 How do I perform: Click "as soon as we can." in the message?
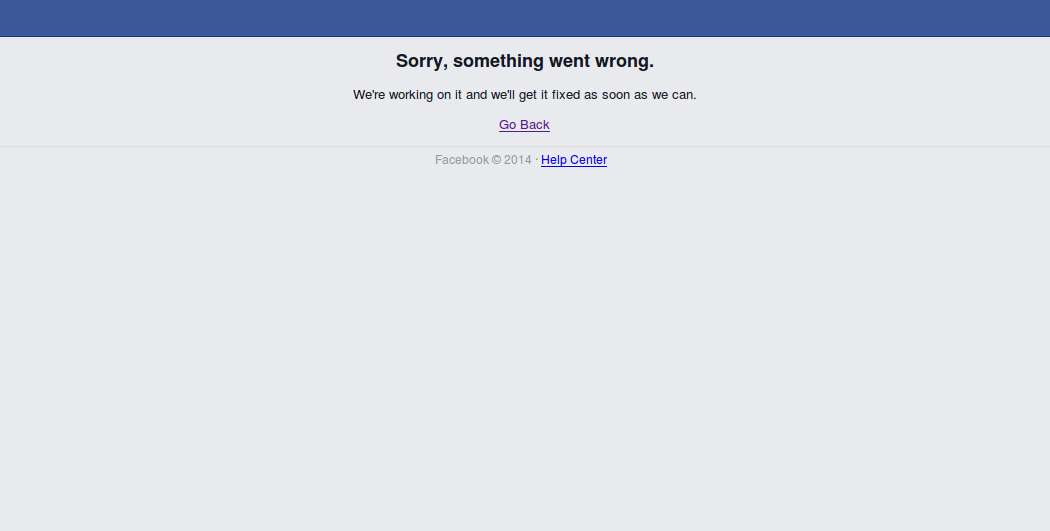(x=640, y=95)
